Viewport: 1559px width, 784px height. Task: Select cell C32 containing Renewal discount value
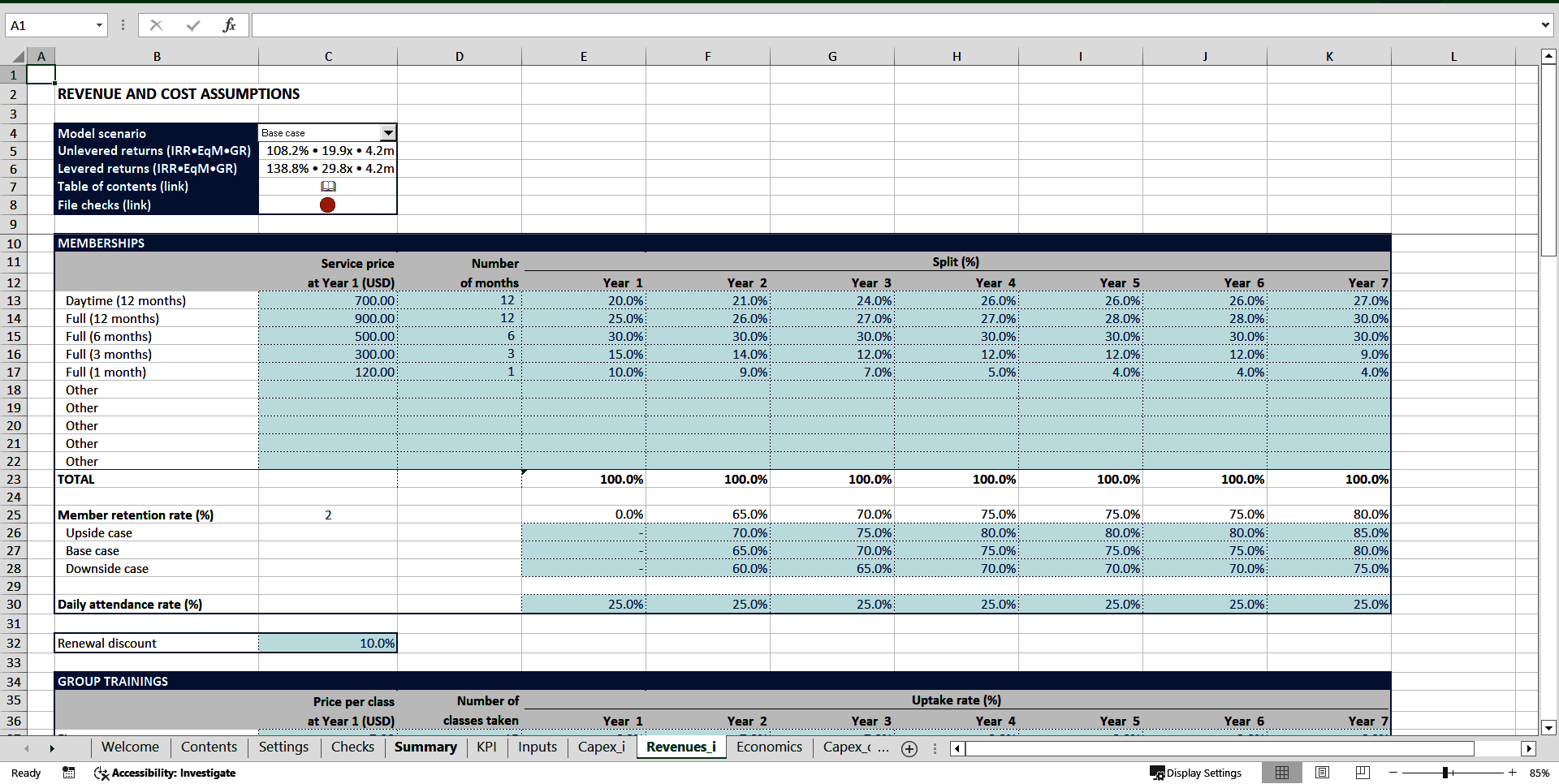[327, 642]
